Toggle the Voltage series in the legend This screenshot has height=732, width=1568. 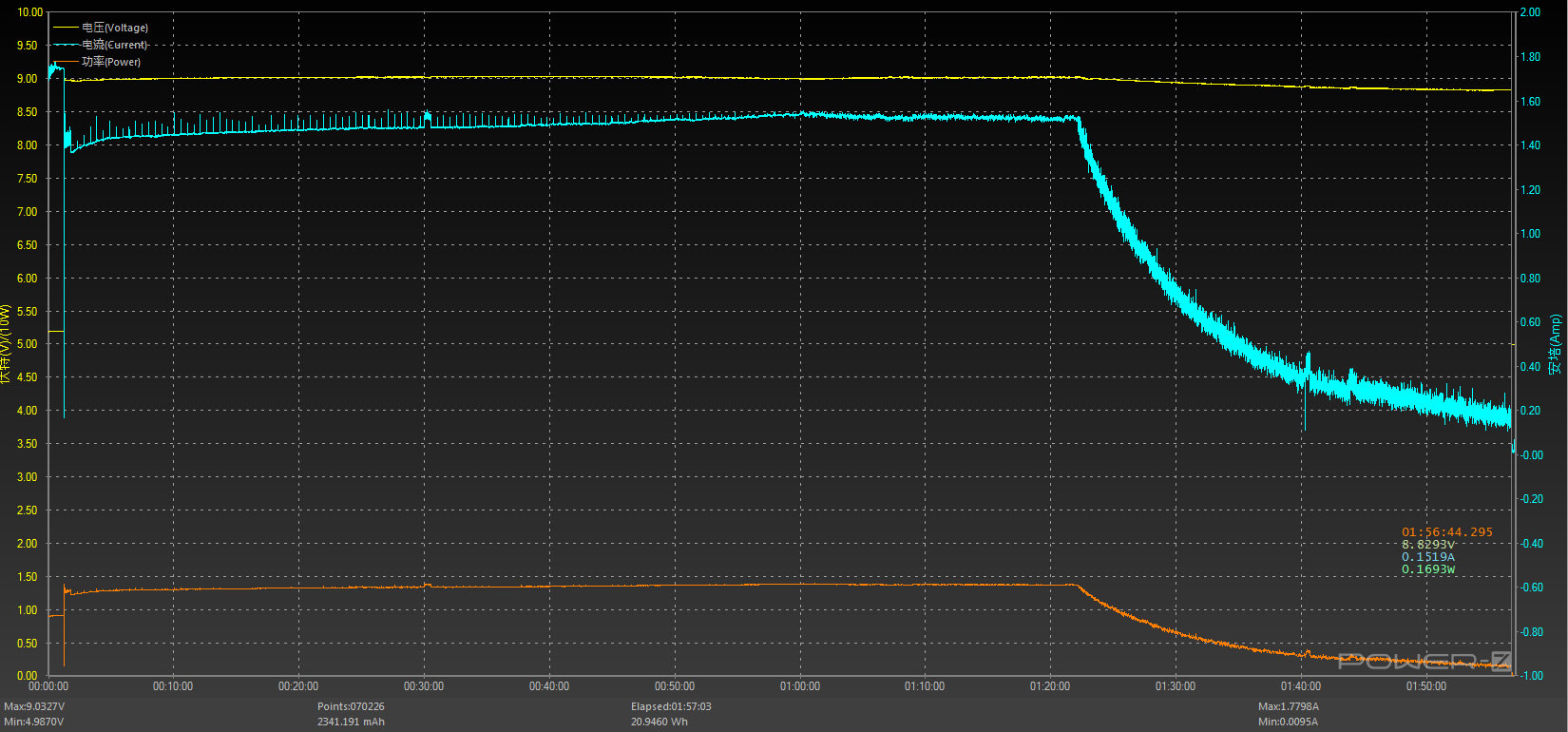click(115, 28)
